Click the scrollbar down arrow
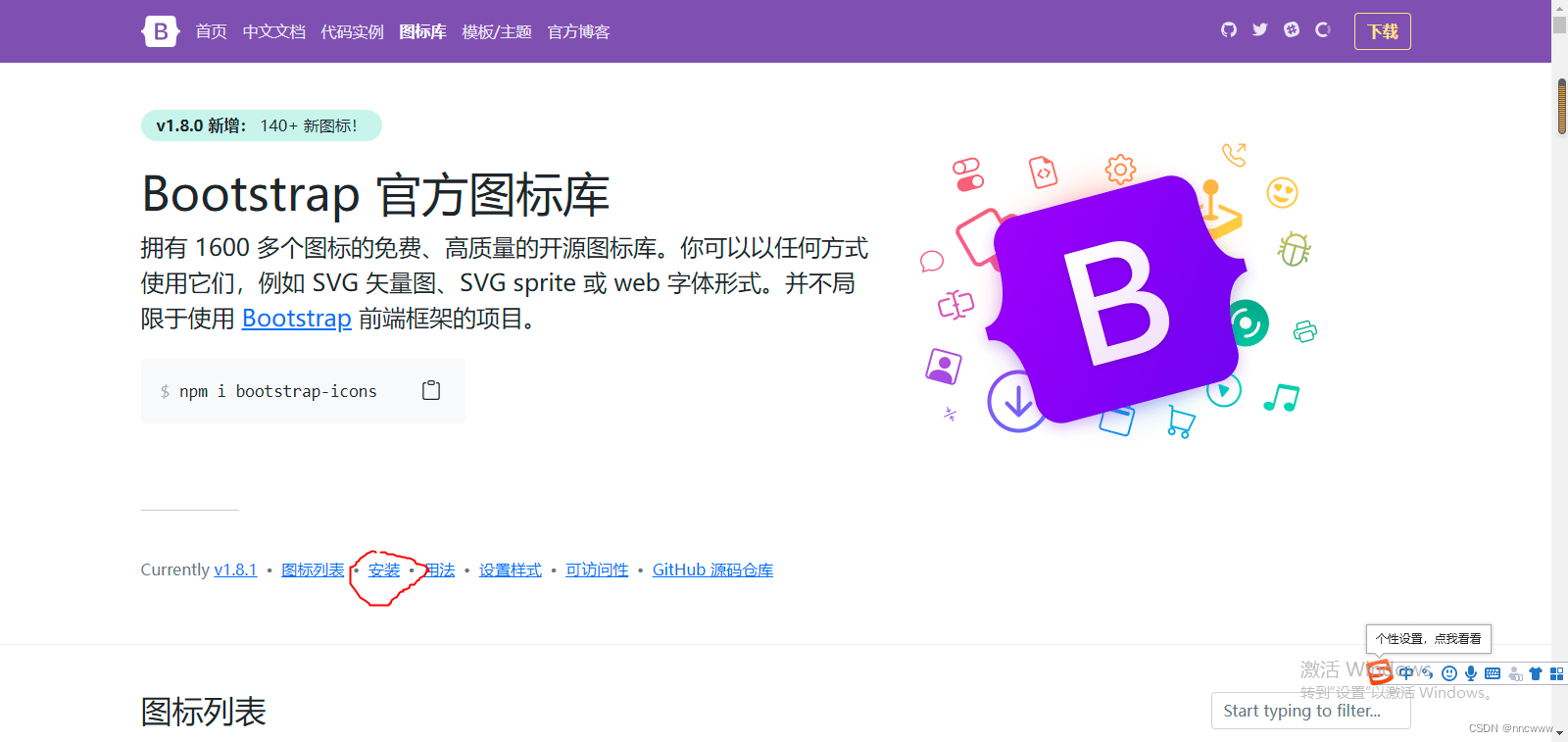The image size is (1568, 742). tap(1559, 734)
